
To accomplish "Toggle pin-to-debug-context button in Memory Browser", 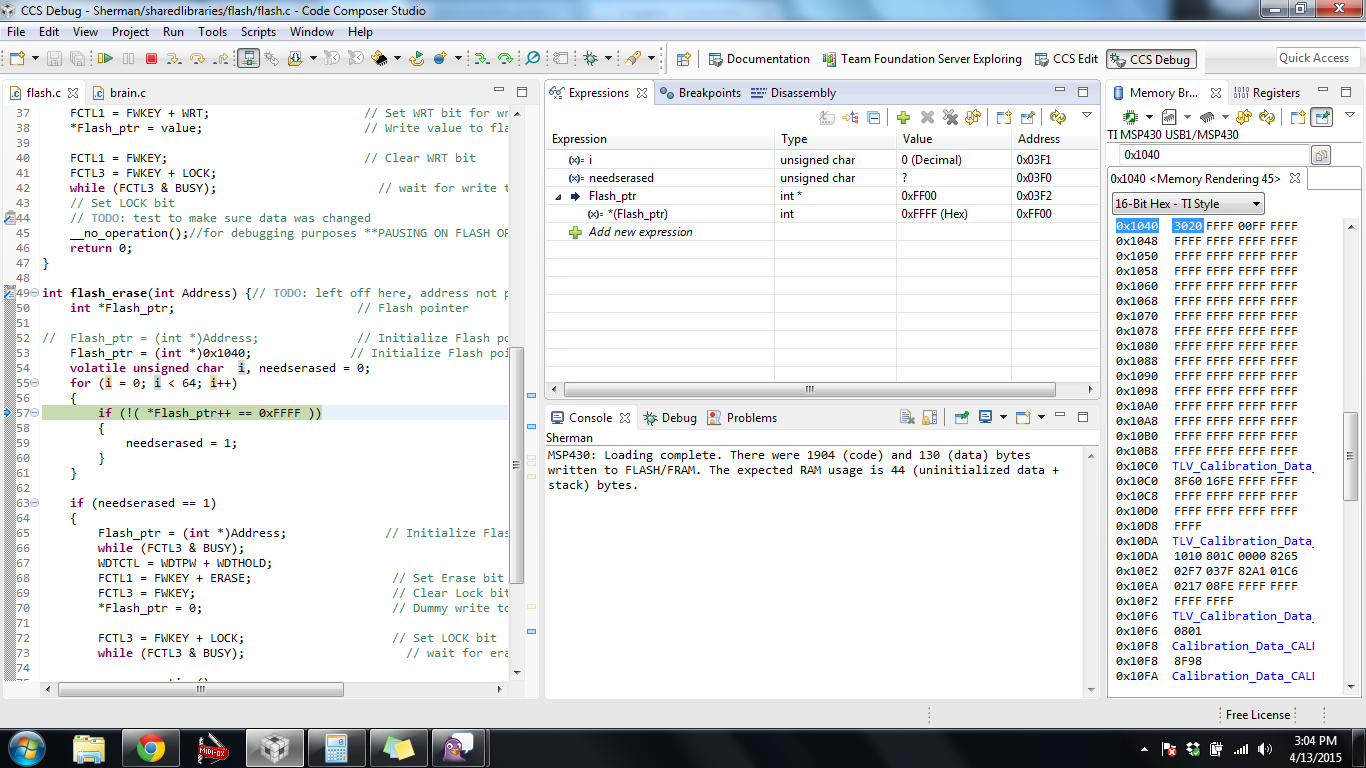I will click(x=1322, y=117).
